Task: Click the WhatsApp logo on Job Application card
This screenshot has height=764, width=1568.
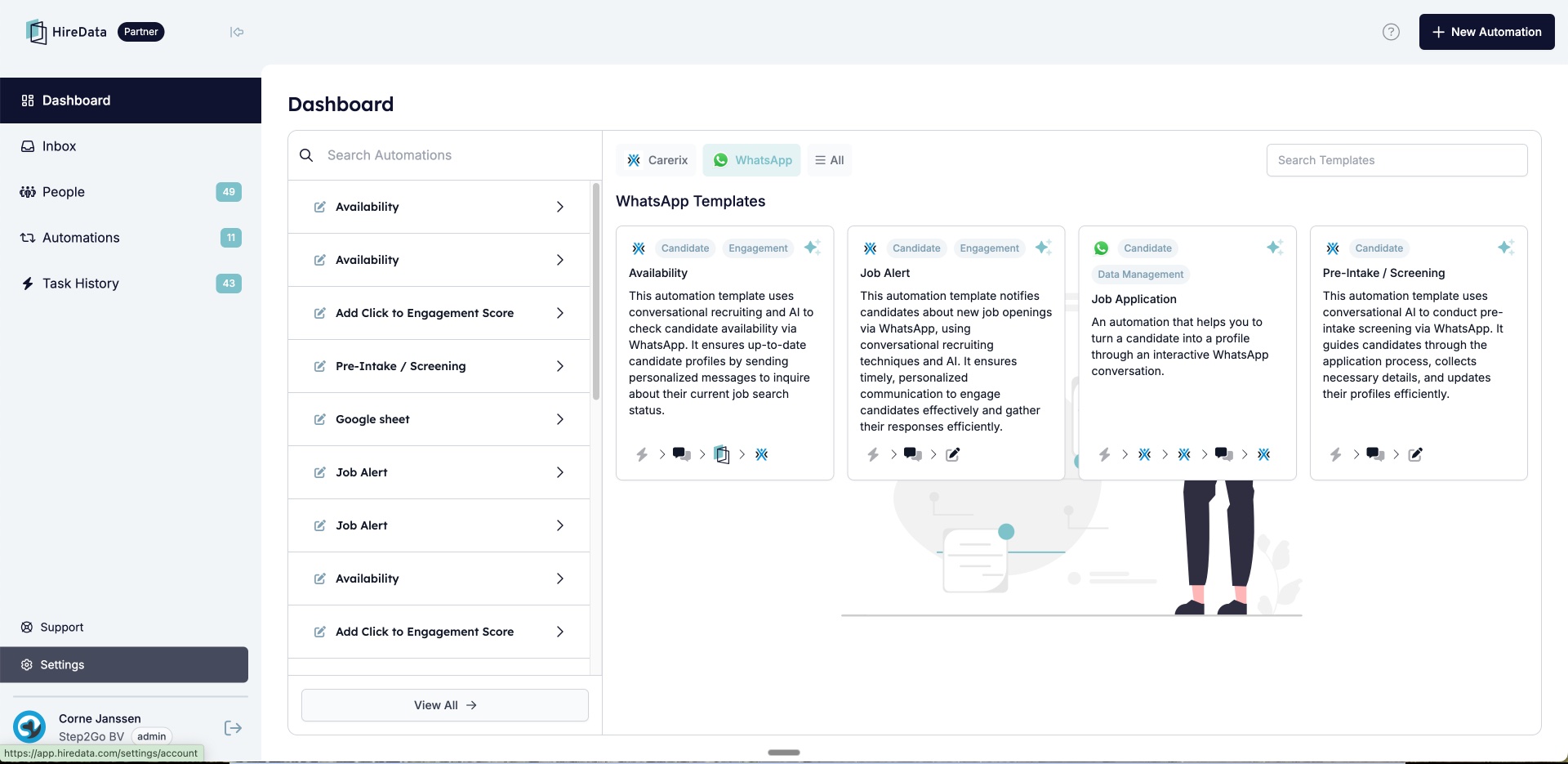Action: [1102, 248]
